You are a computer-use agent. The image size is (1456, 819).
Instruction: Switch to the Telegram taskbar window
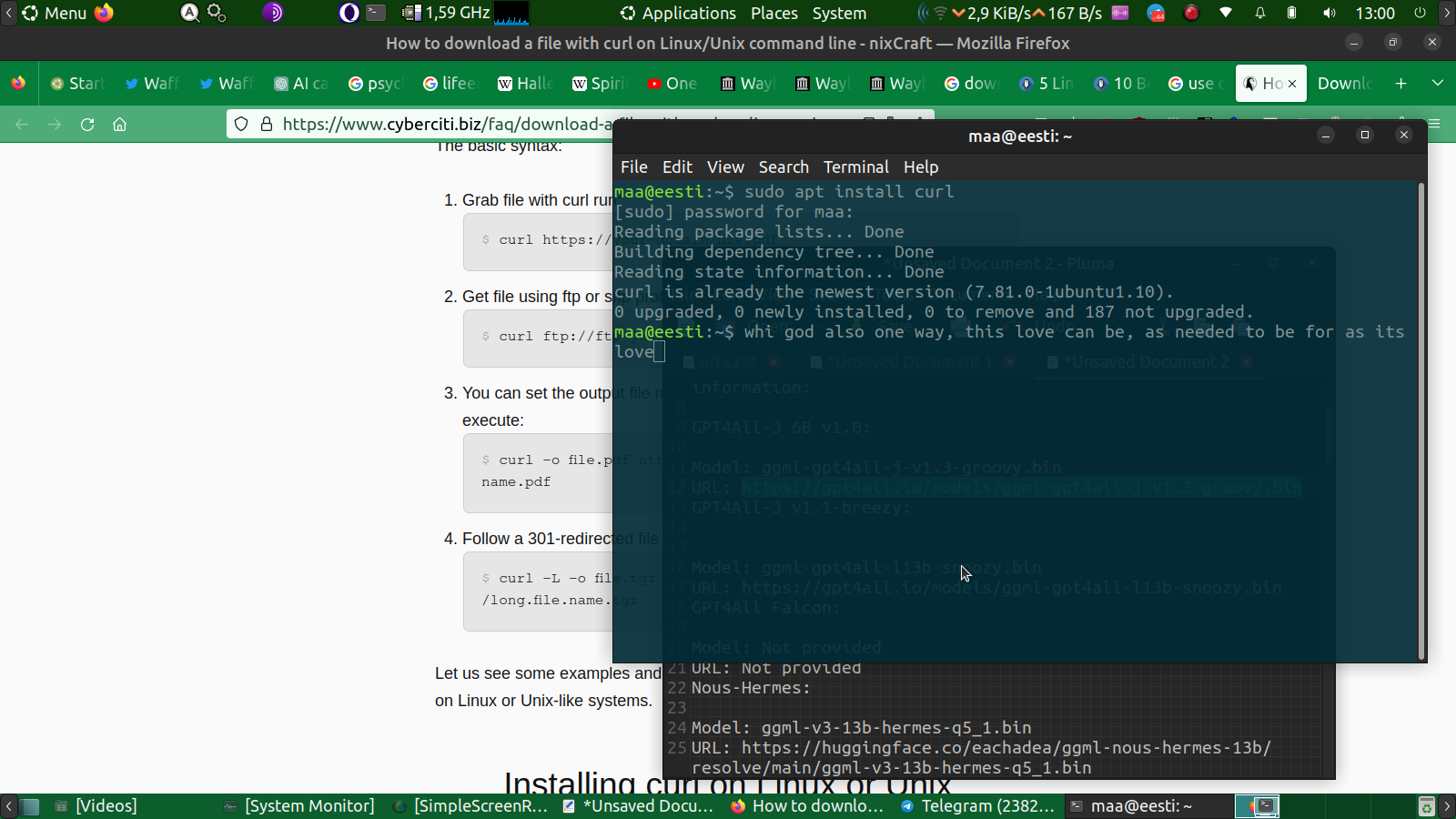tap(978, 806)
